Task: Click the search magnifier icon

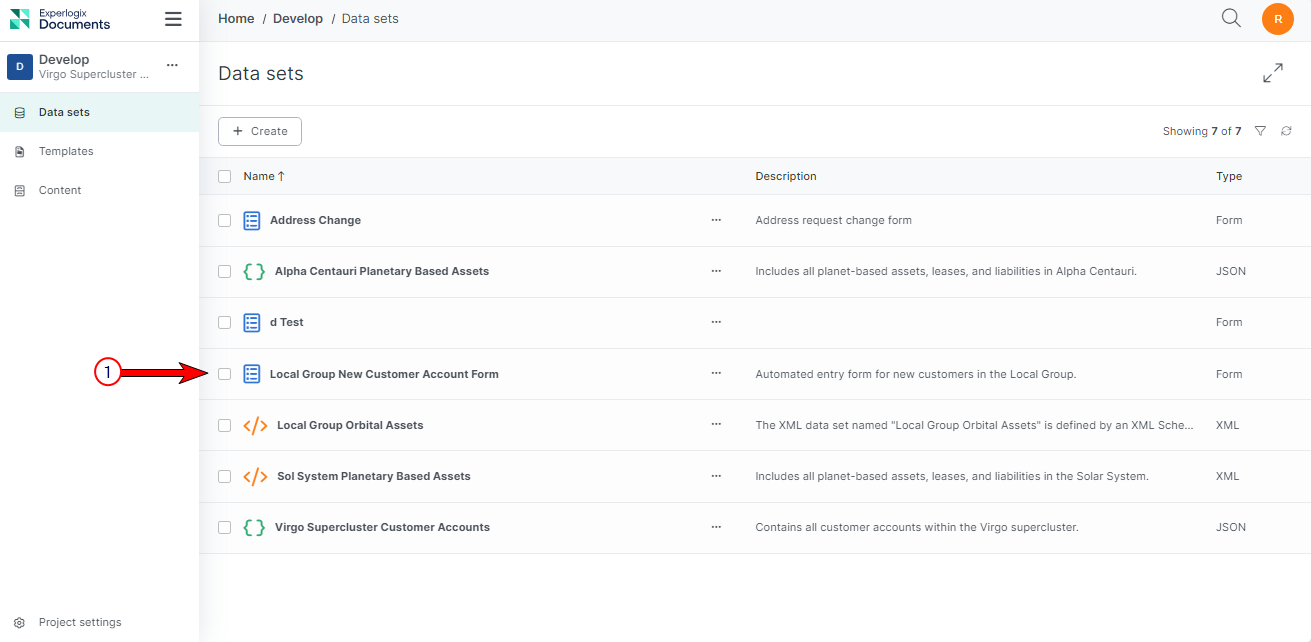Action: pyautogui.click(x=1231, y=18)
